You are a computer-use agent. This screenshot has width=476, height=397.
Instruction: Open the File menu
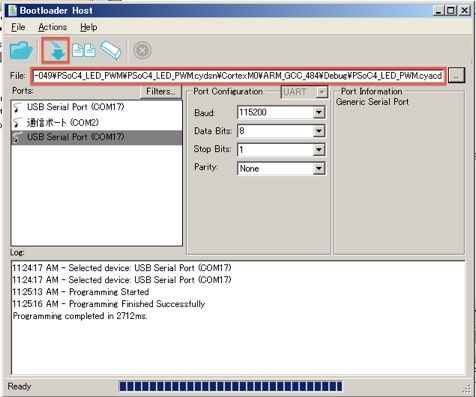[x=18, y=27]
